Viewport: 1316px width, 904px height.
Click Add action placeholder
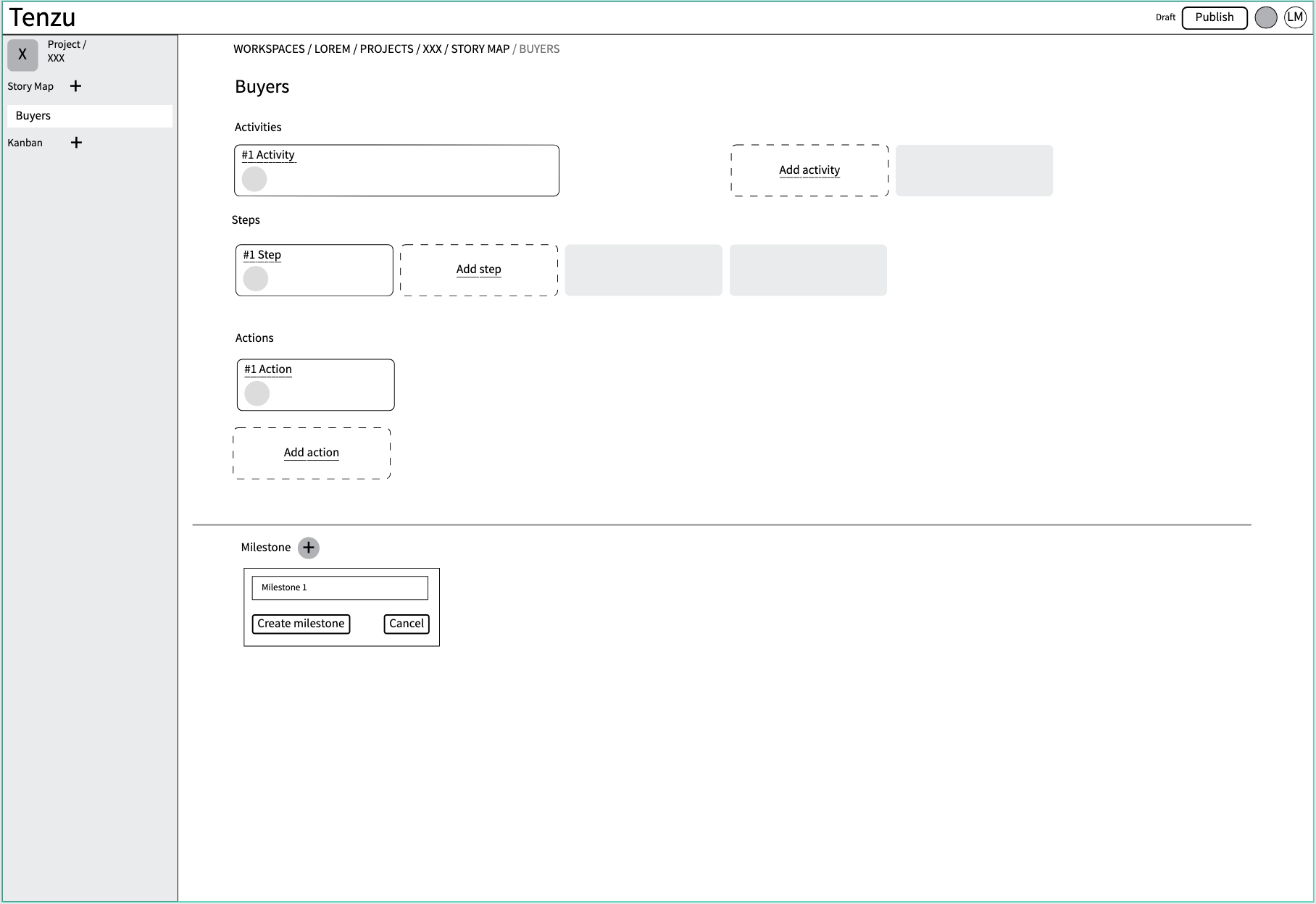pyautogui.click(x=312, y=453)
